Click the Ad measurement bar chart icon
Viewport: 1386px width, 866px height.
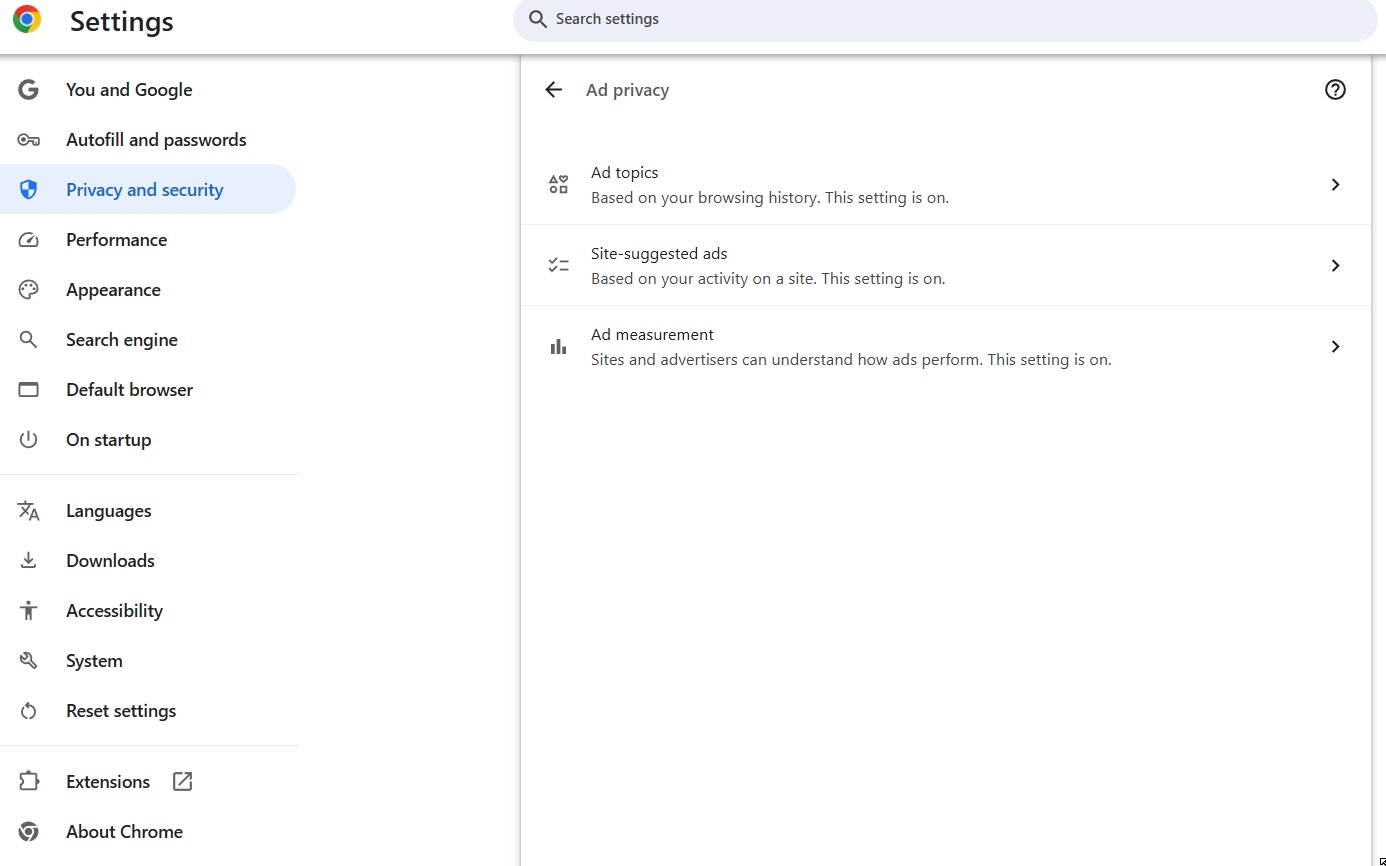point(558,347)
